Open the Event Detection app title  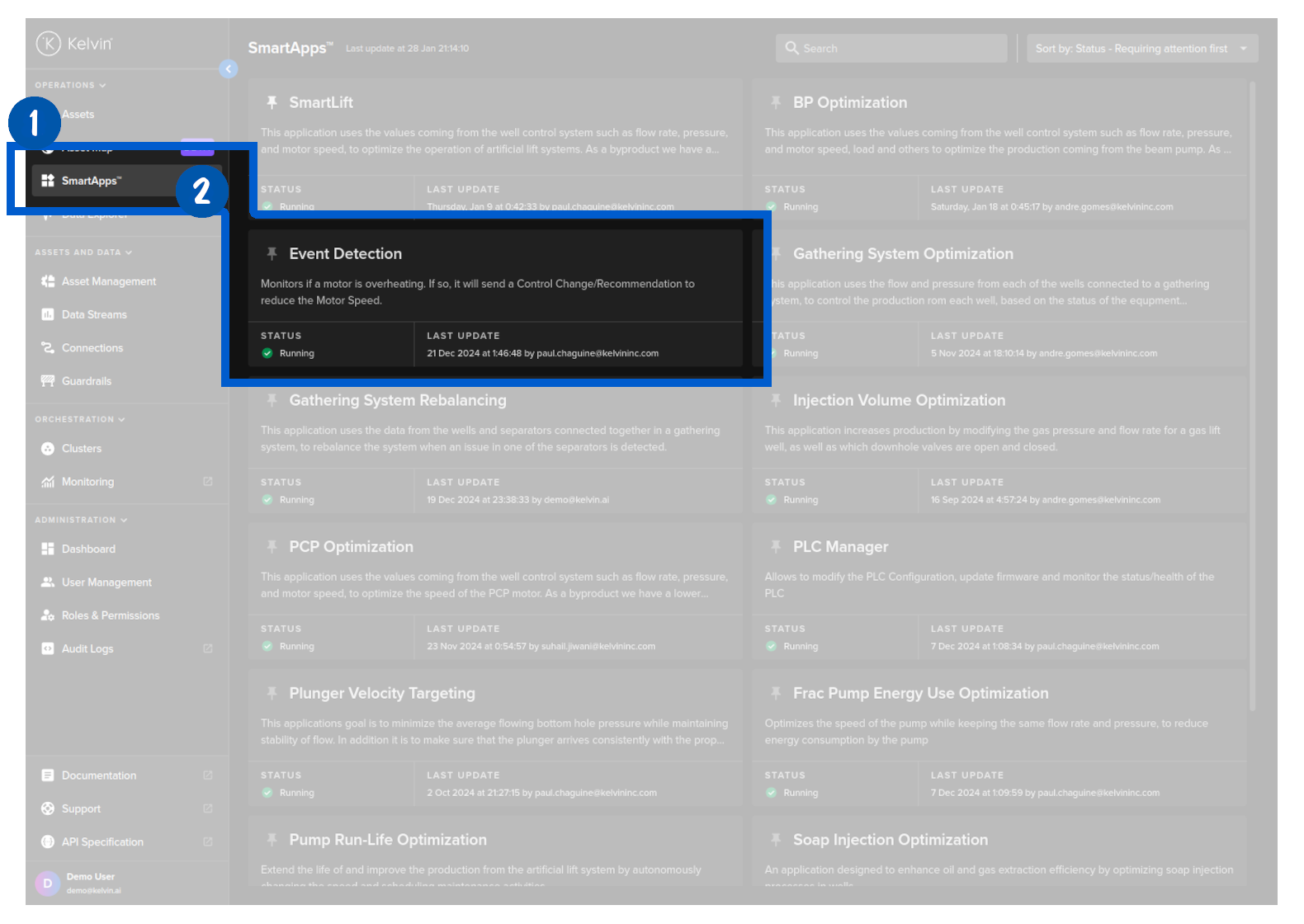[345, 254]
